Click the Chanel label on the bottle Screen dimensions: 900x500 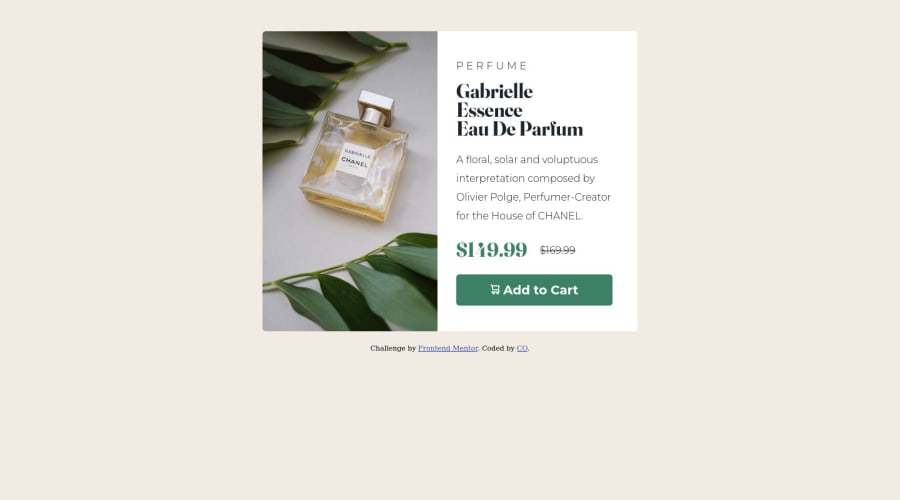[355, 159]
